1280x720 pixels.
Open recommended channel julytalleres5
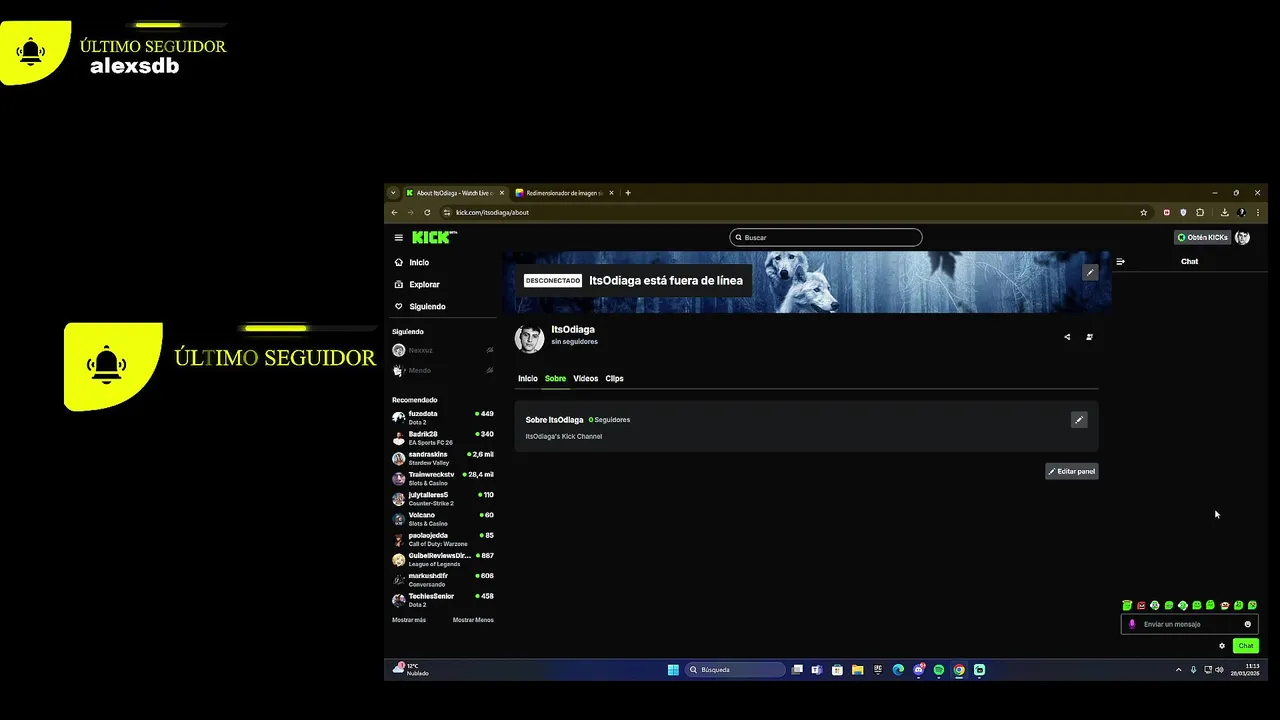click(443, 498)
